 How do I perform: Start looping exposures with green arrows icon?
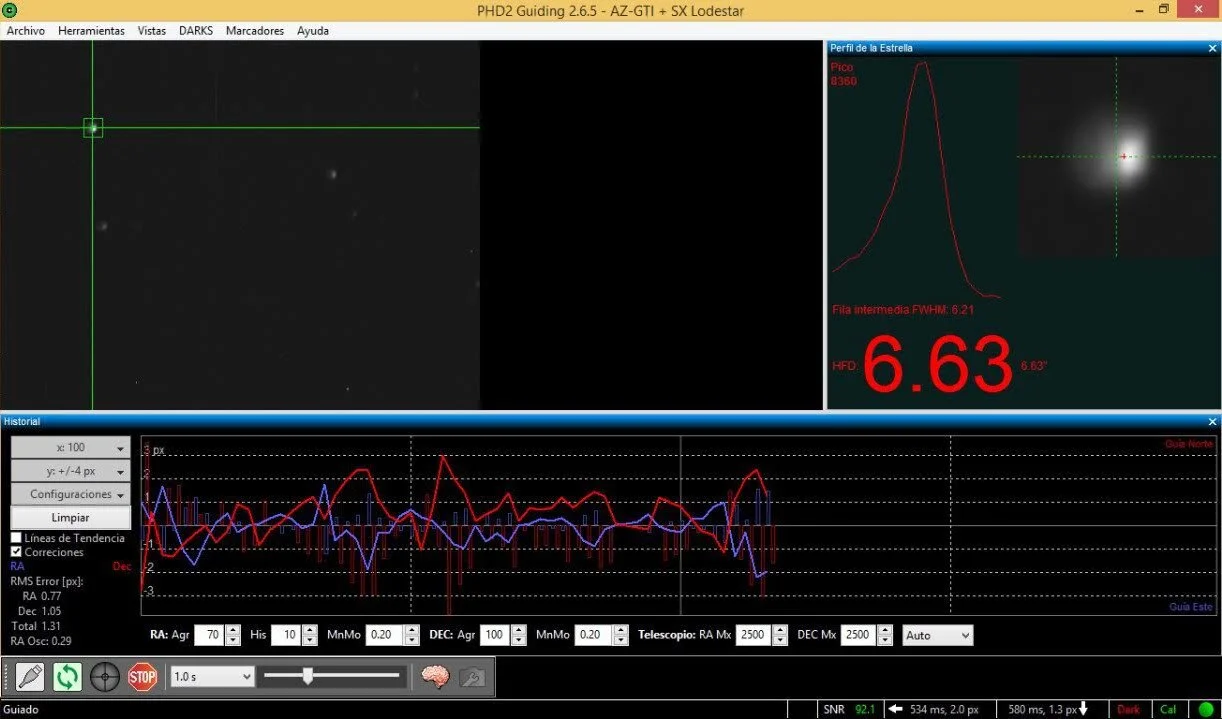67,677
